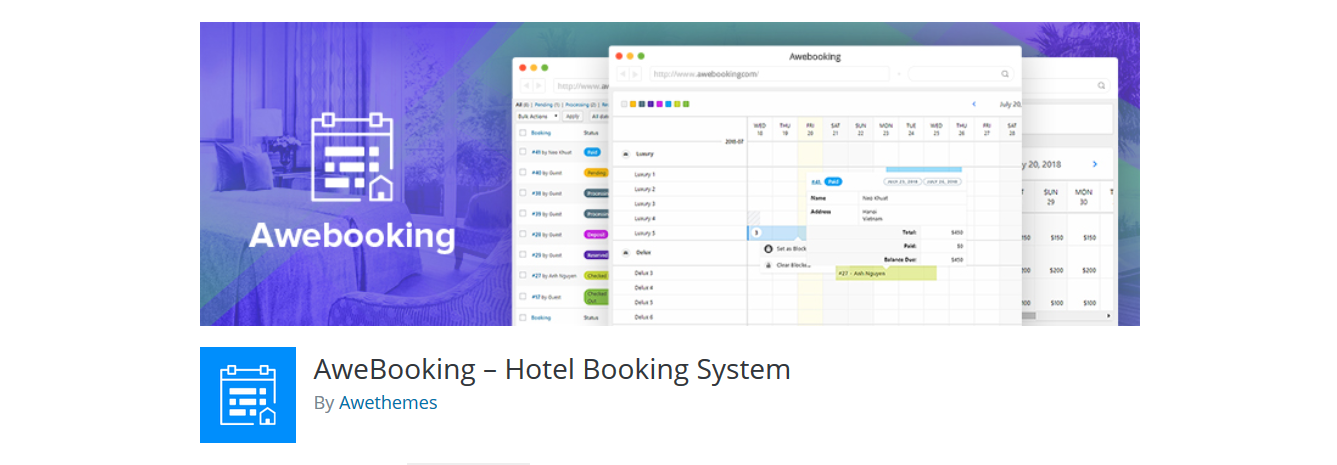Click Paid badge in booking details popup
Image resolution: width=1337 pixels, height=465 pixels.
(833, 182)
